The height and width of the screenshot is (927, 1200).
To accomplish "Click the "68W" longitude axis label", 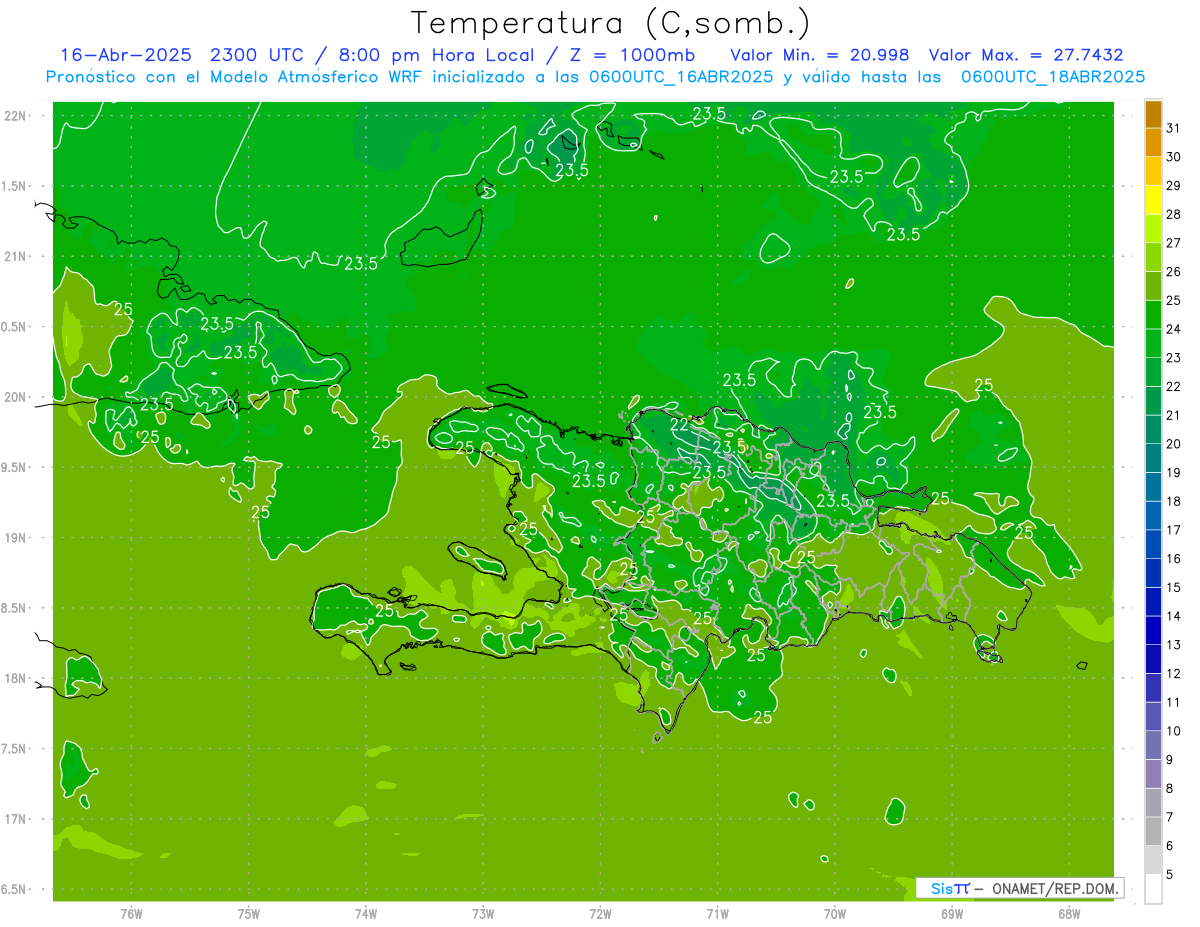I will point(1069,914).
